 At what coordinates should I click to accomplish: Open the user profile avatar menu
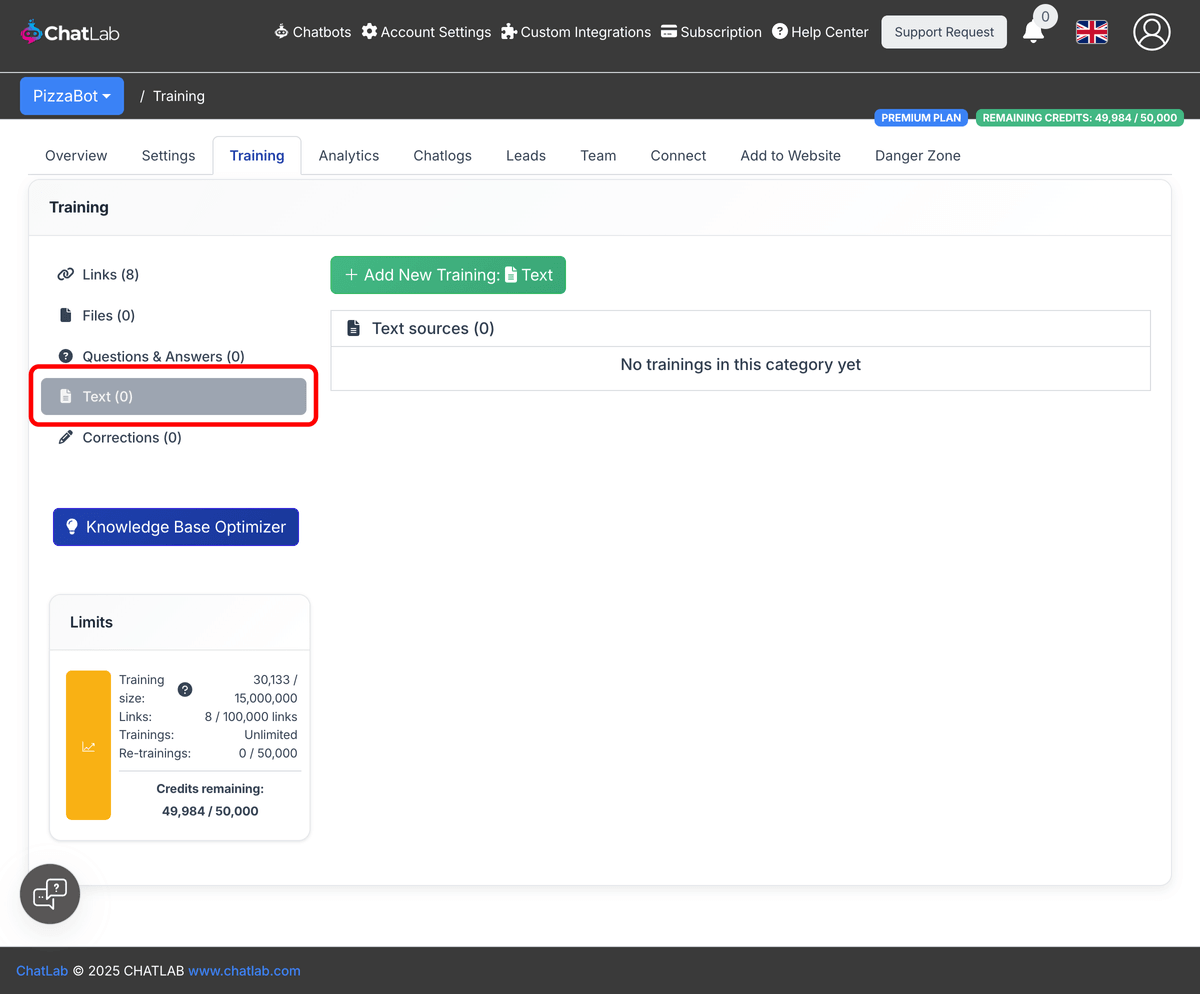(1151, 32)
